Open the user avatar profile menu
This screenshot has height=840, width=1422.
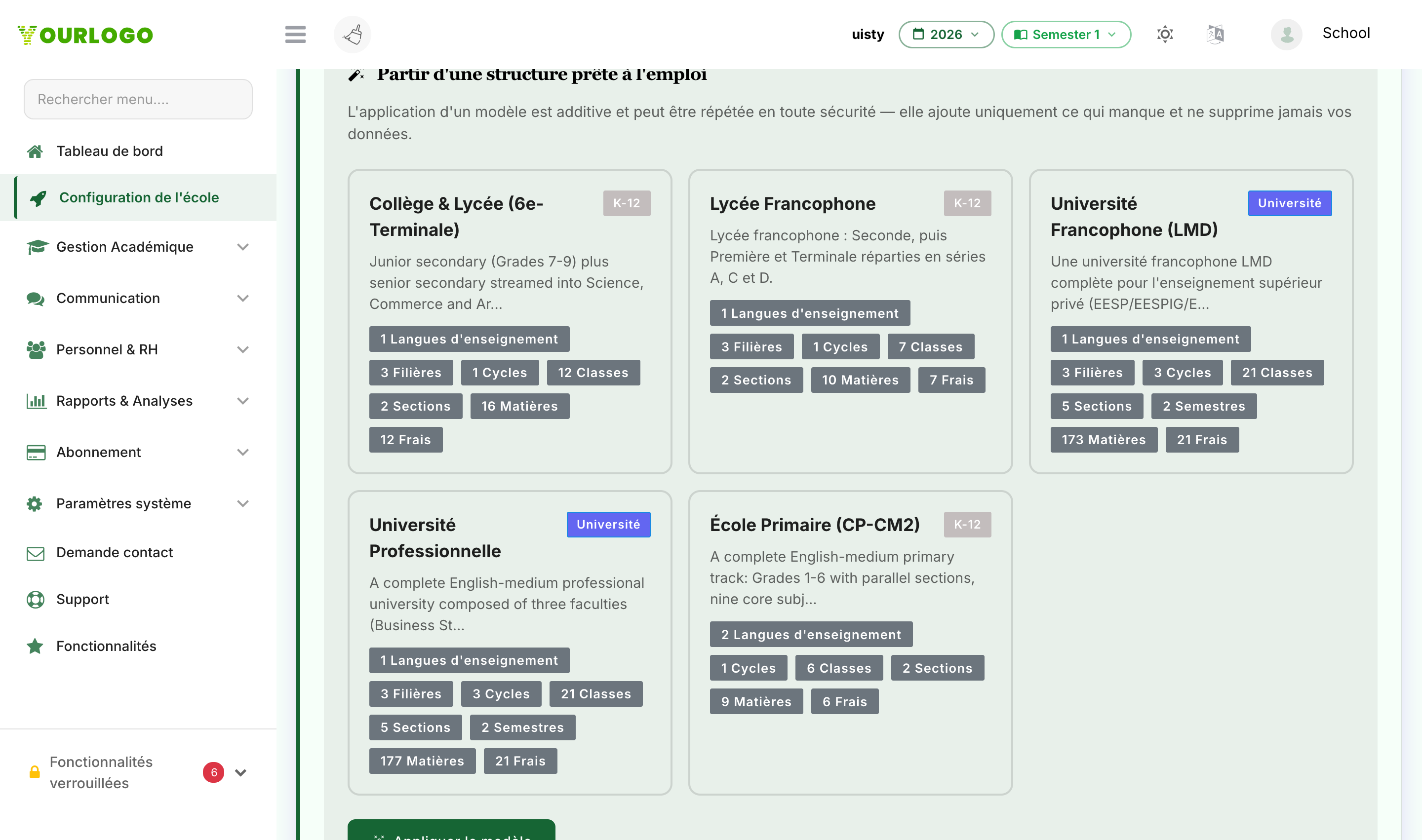click(x=1286, y=35)
